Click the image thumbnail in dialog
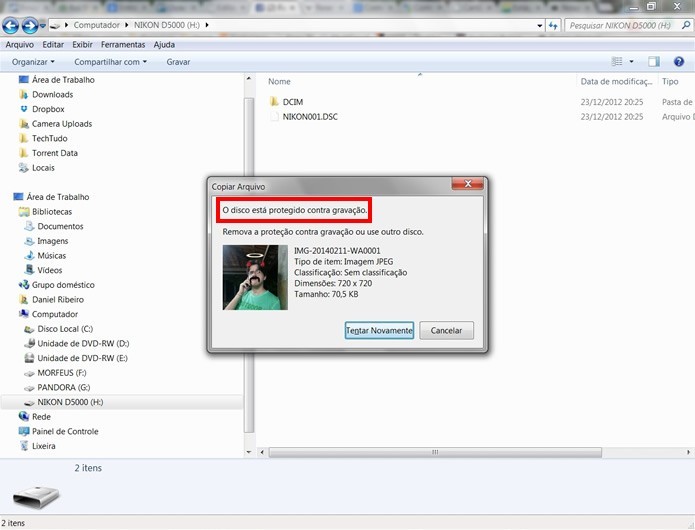 coord(255,277)
